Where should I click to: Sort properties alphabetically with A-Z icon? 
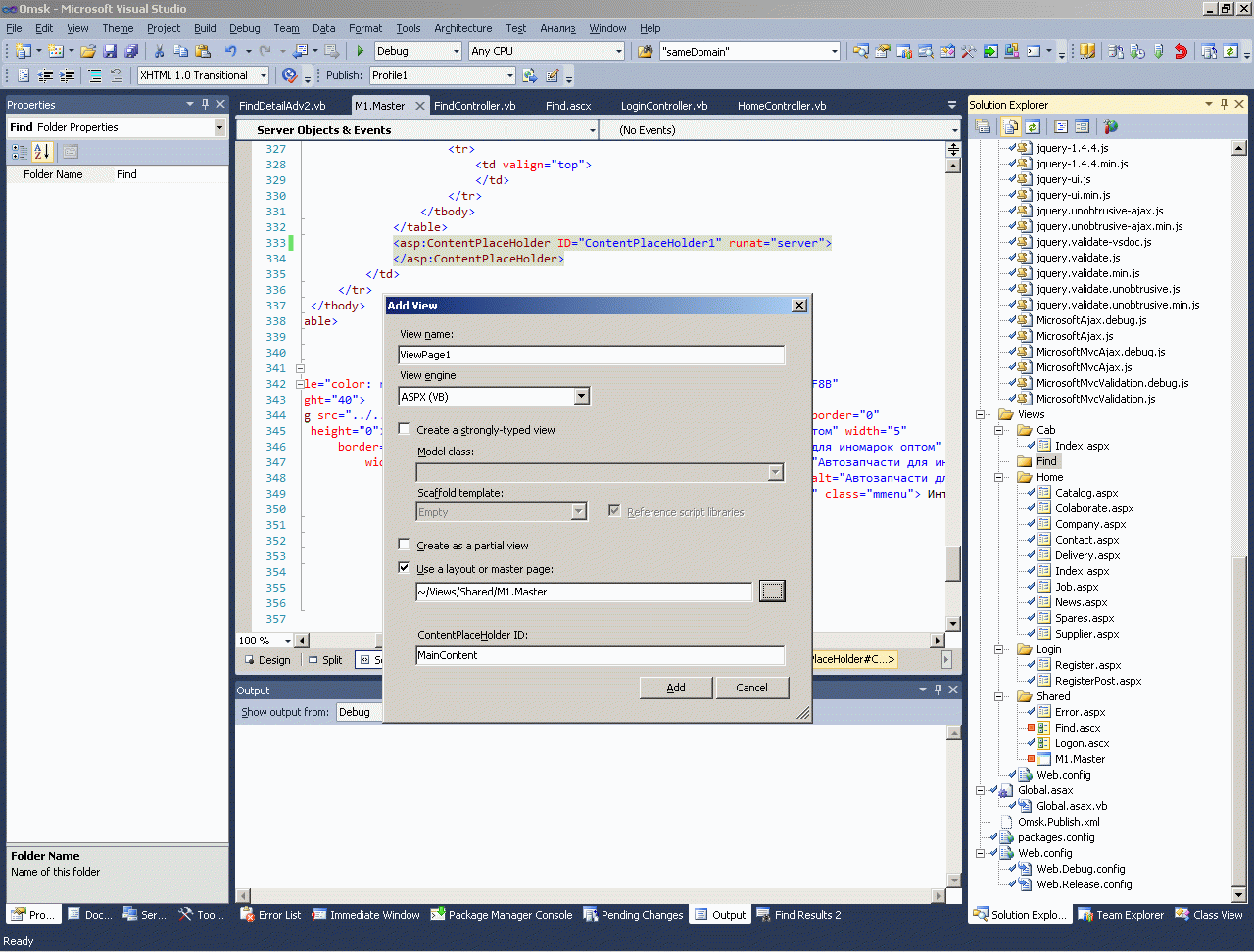[x=41, y=152]
